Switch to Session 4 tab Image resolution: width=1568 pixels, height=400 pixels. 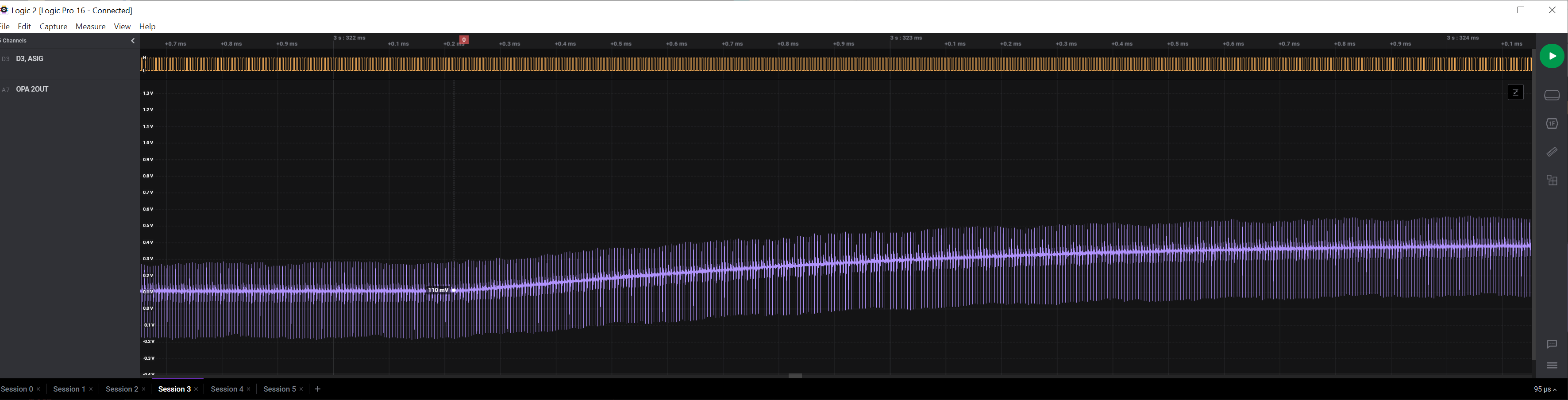[227, 389]
